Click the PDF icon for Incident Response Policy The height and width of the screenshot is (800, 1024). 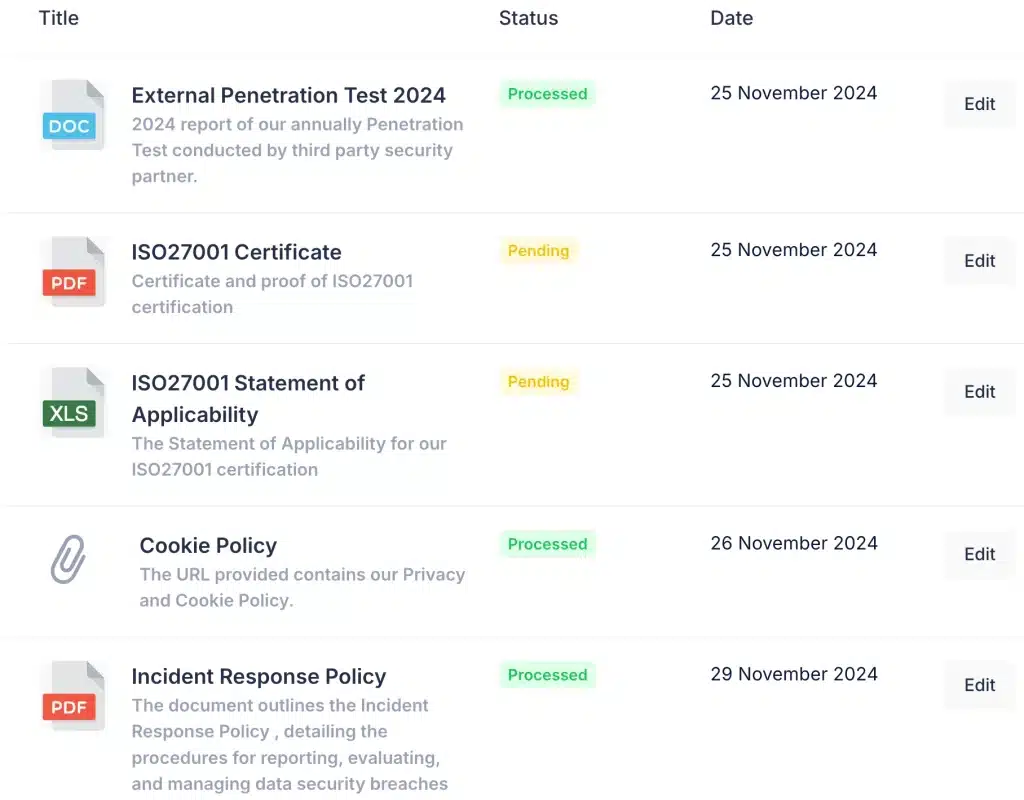click(x=73, y=696)
